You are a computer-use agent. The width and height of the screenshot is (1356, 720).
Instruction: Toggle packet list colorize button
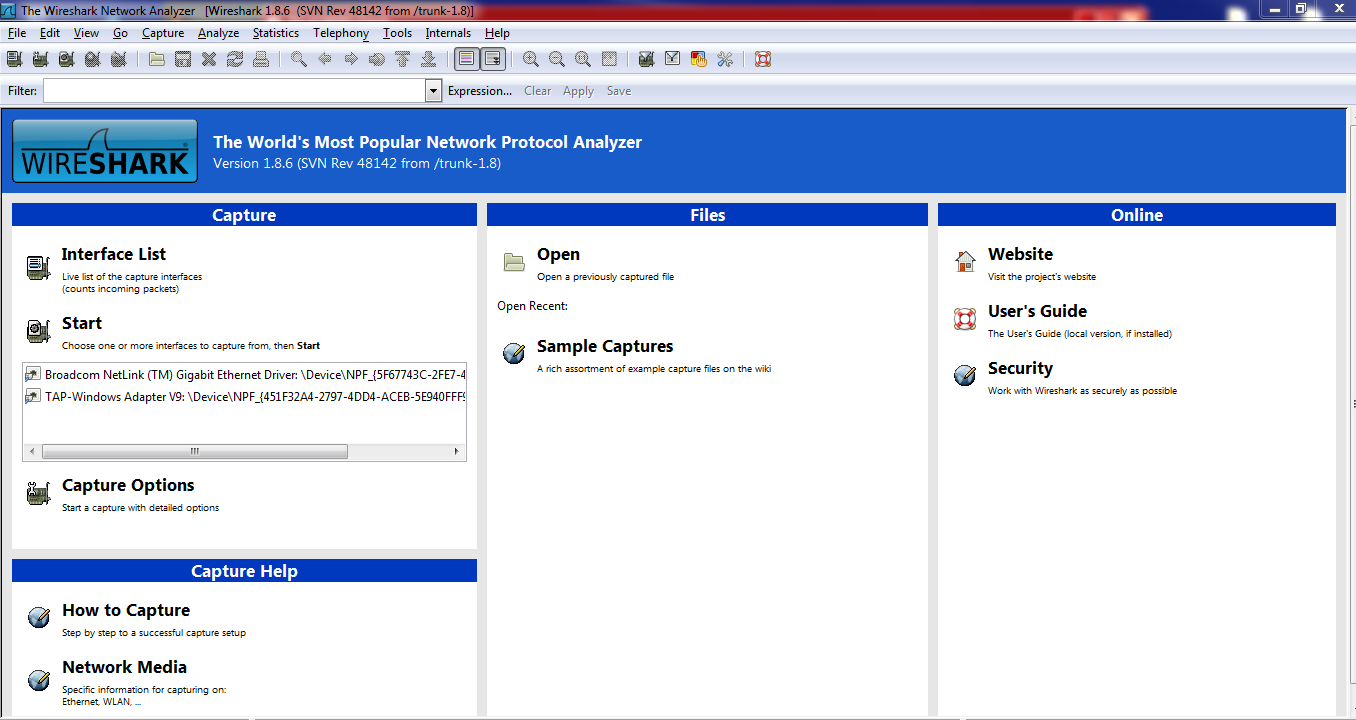coord(466,59)
